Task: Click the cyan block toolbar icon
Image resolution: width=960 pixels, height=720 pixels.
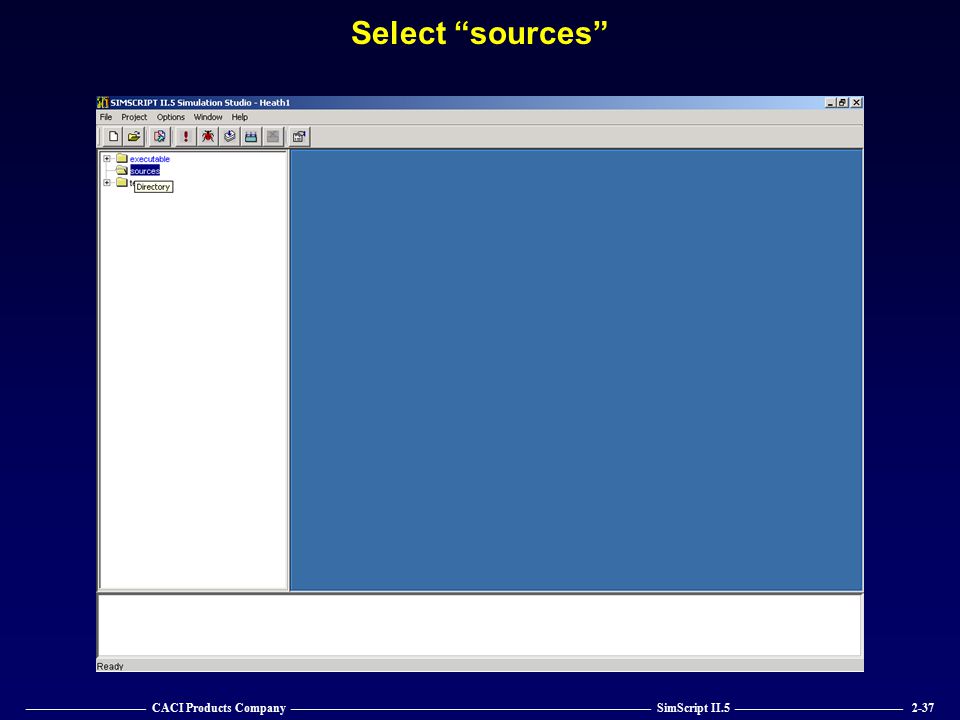Action: (x=251, y=137)
